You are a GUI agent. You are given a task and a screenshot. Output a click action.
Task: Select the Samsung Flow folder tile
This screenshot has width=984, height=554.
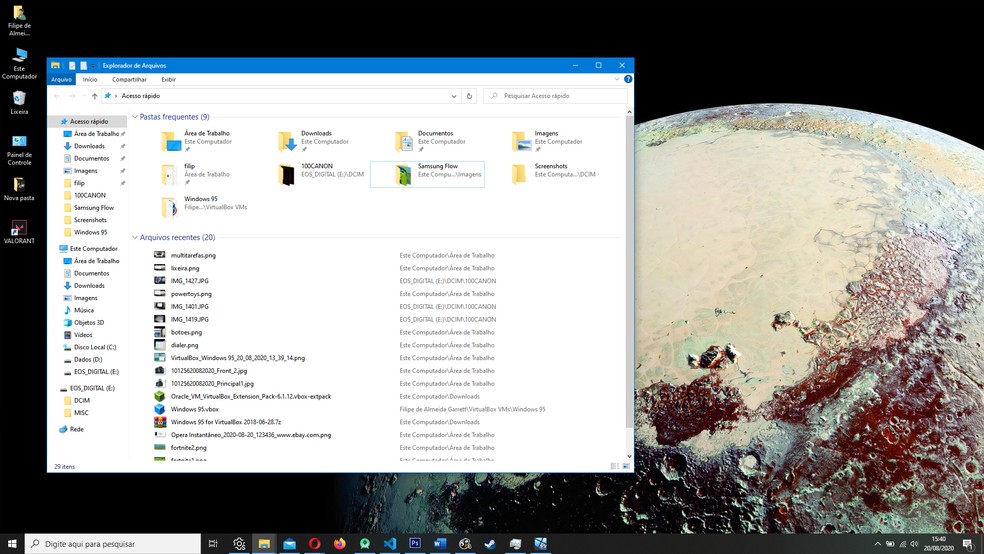427,174
